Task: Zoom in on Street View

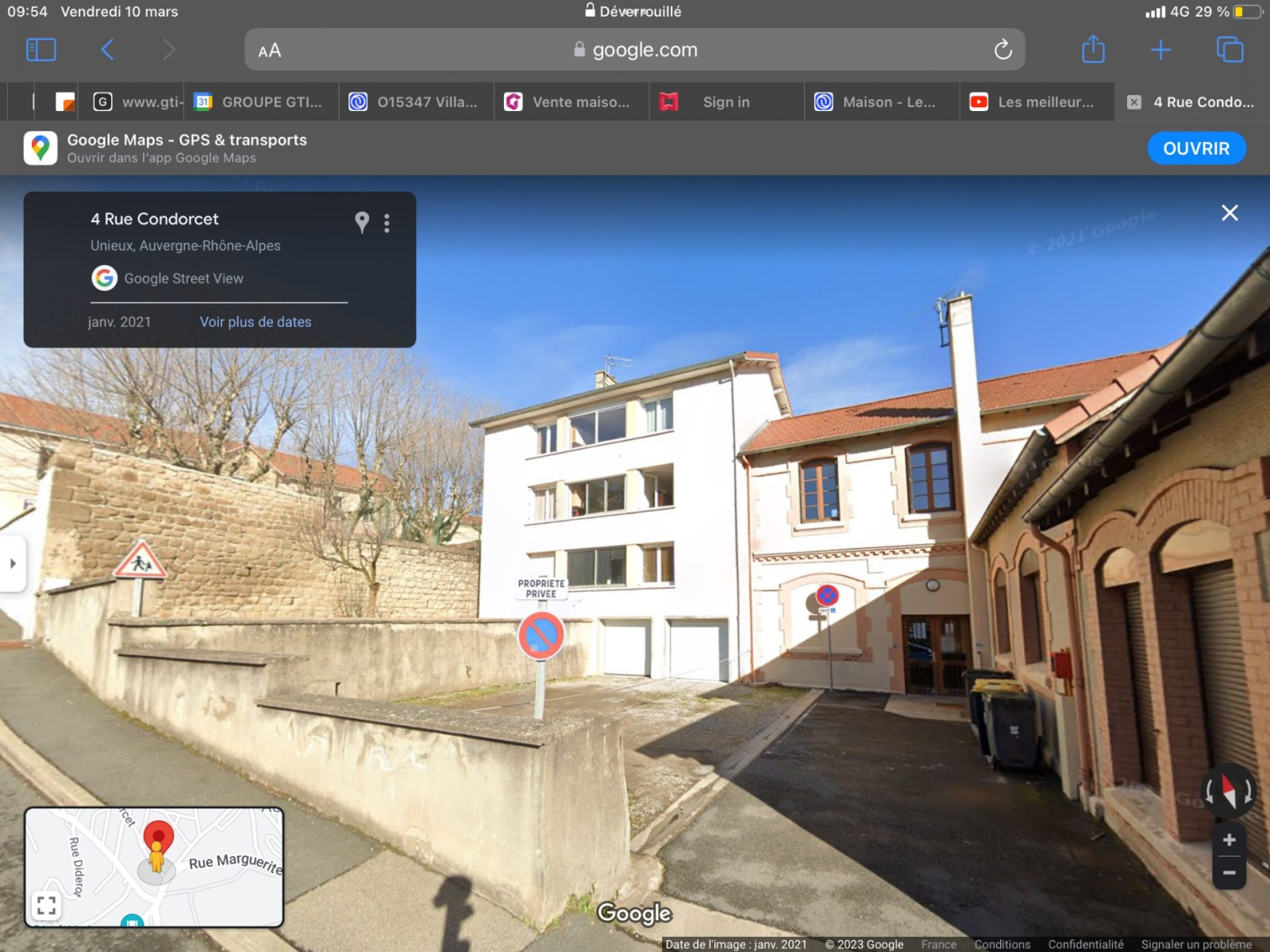Action: click(x=1229, y=839)
